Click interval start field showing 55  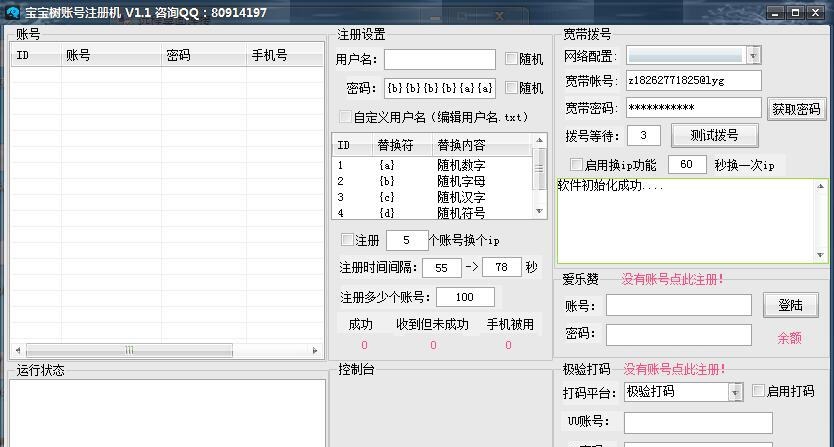(441, 267)
